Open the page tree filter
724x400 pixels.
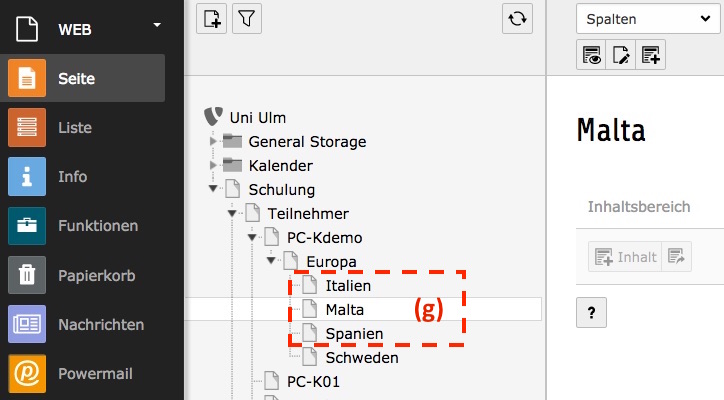[x=247, y=19]
